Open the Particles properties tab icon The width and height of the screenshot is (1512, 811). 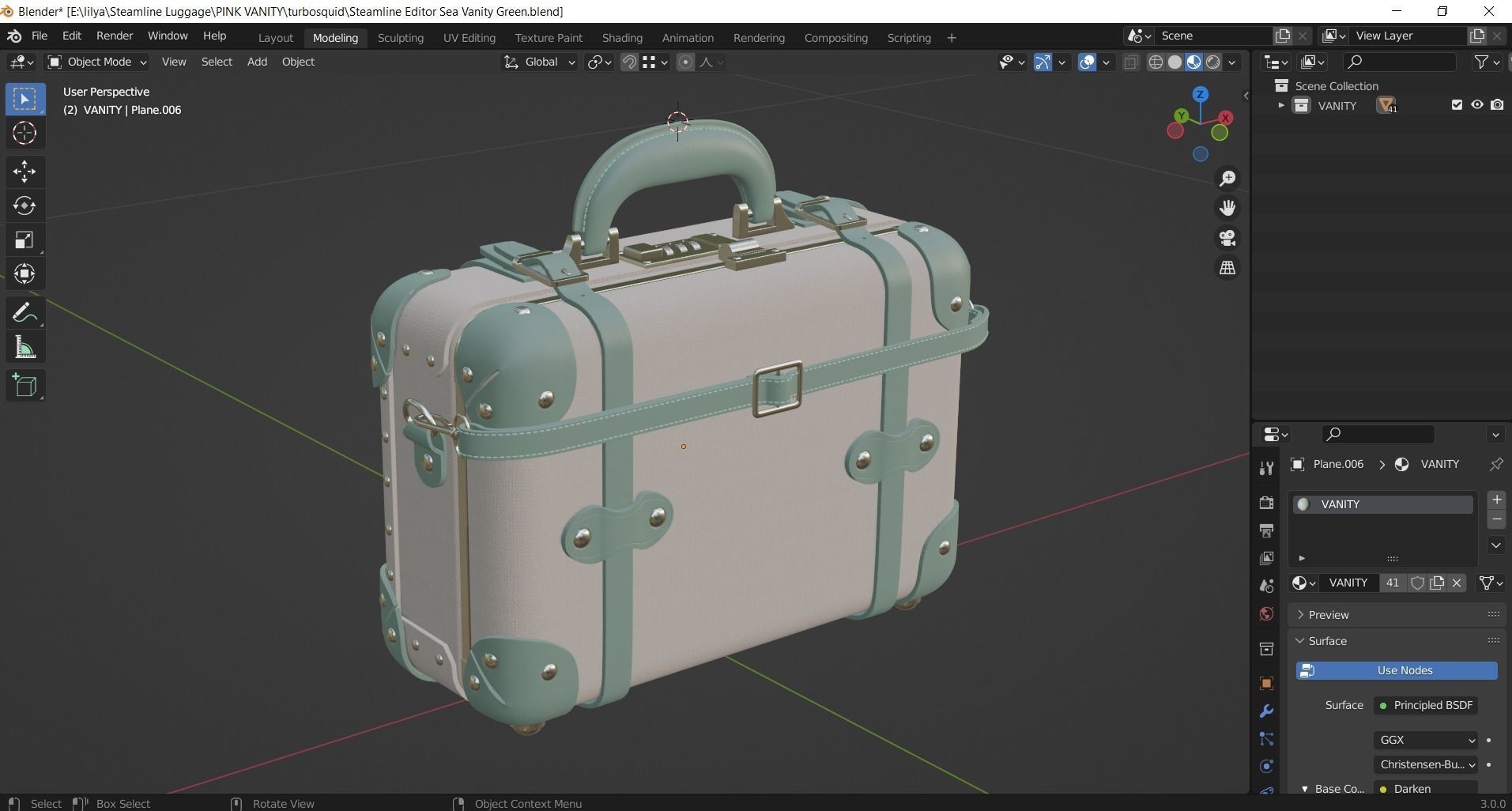click(1266, 739)
